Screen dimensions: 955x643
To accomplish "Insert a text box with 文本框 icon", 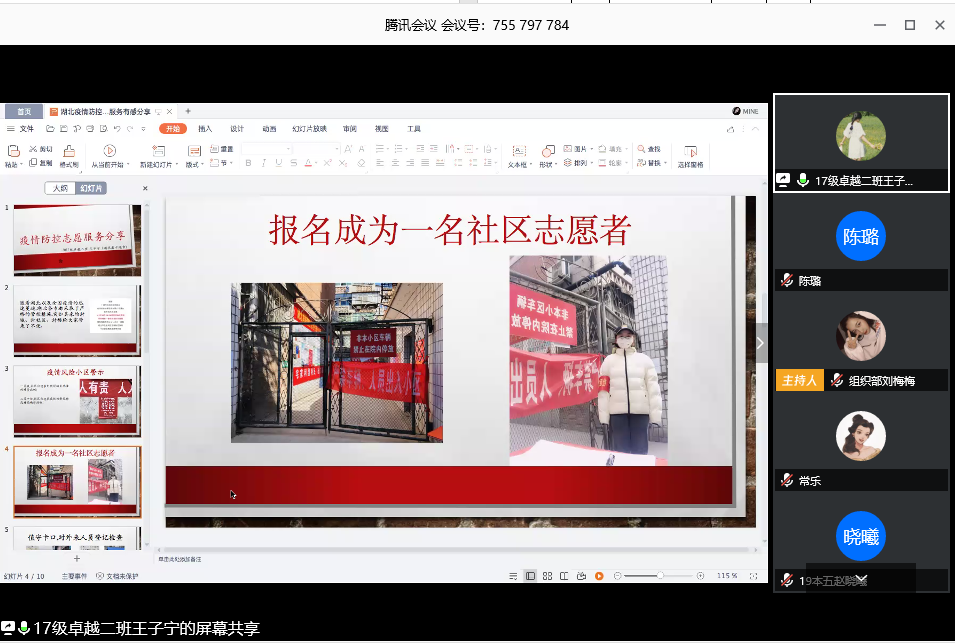I will [x=517, y=150].
